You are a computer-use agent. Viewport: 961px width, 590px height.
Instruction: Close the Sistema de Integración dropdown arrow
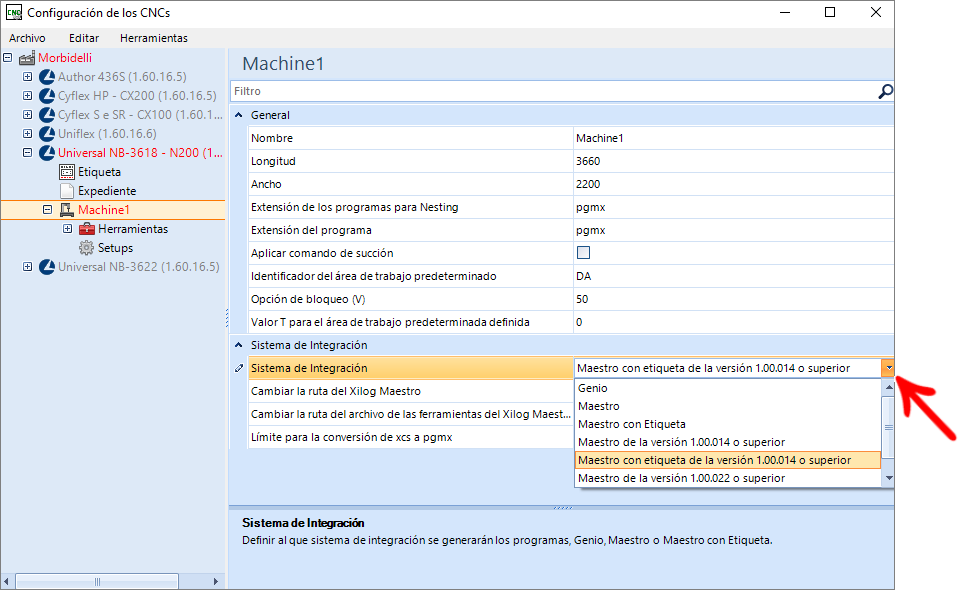click(x=888, y=368)
